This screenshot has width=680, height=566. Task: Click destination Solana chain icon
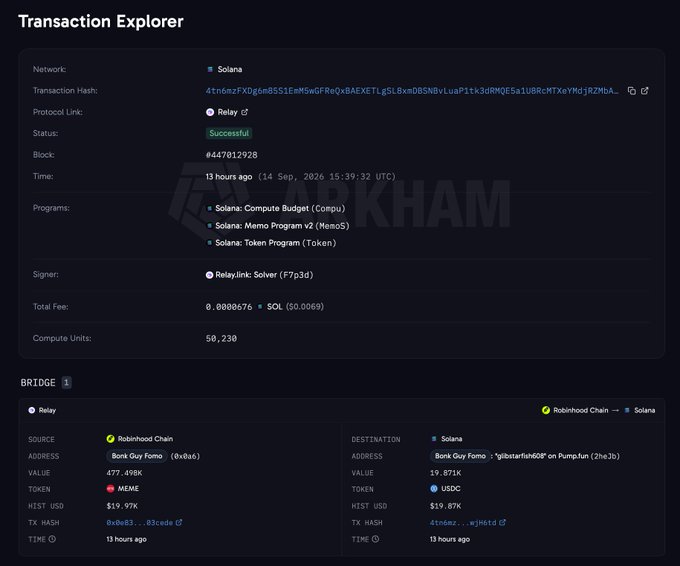(434, 439)
